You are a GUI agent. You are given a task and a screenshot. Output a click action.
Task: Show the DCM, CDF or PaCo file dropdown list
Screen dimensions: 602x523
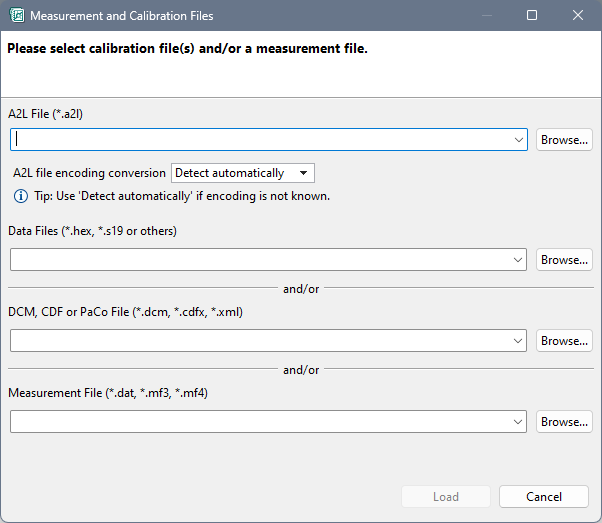pyautogui.click(x=518, y=341)
